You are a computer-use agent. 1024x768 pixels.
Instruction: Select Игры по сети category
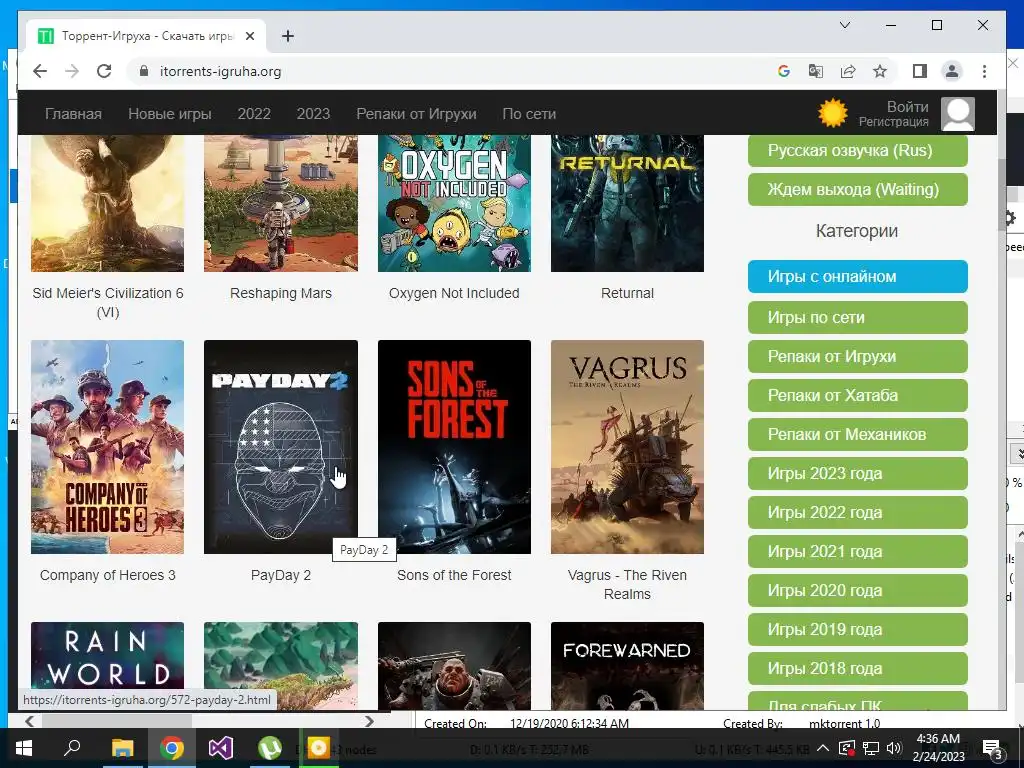[857, 317]
